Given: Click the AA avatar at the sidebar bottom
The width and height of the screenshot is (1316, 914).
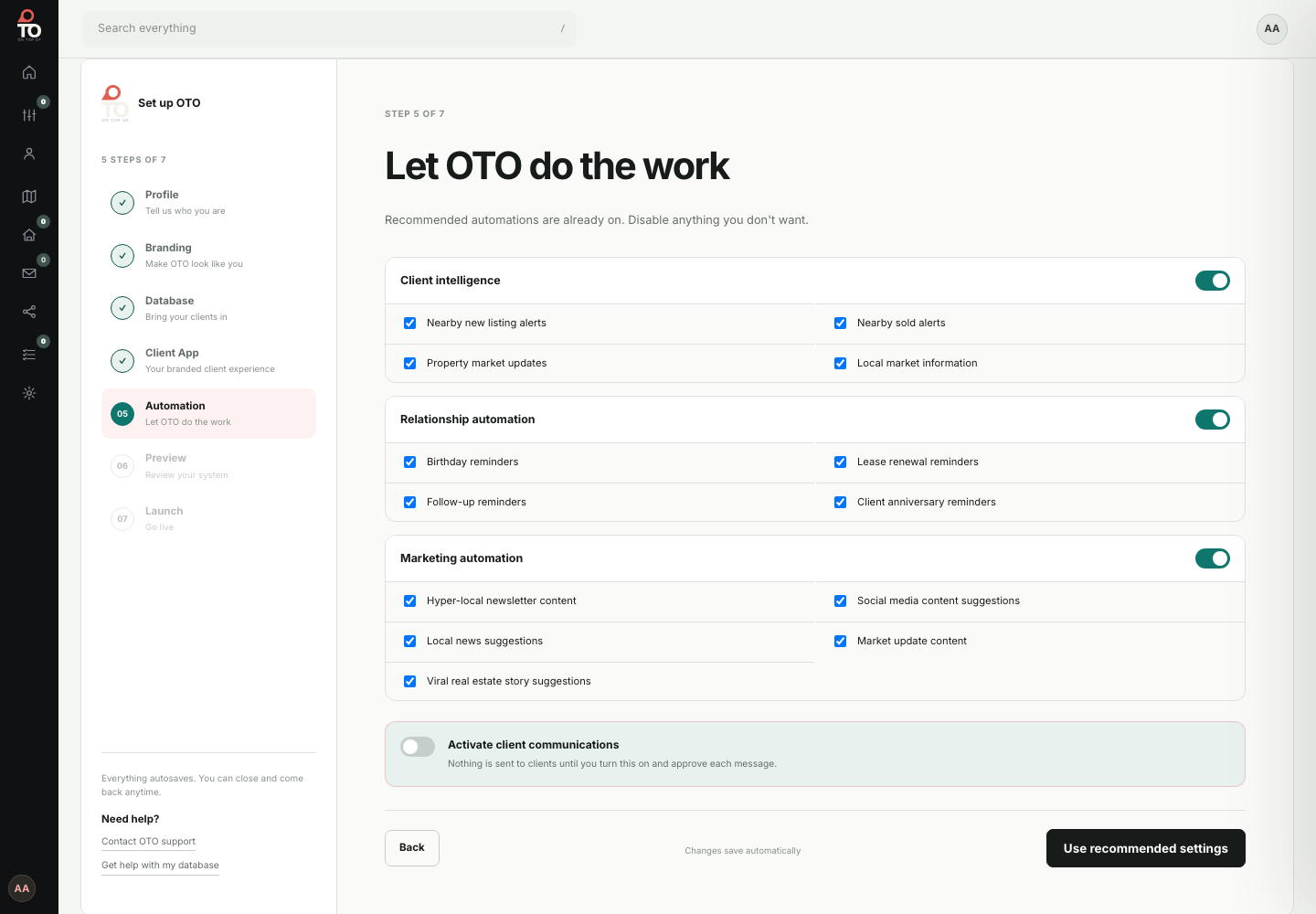Looking at the screenshot, I should click(x=22, y=888).
